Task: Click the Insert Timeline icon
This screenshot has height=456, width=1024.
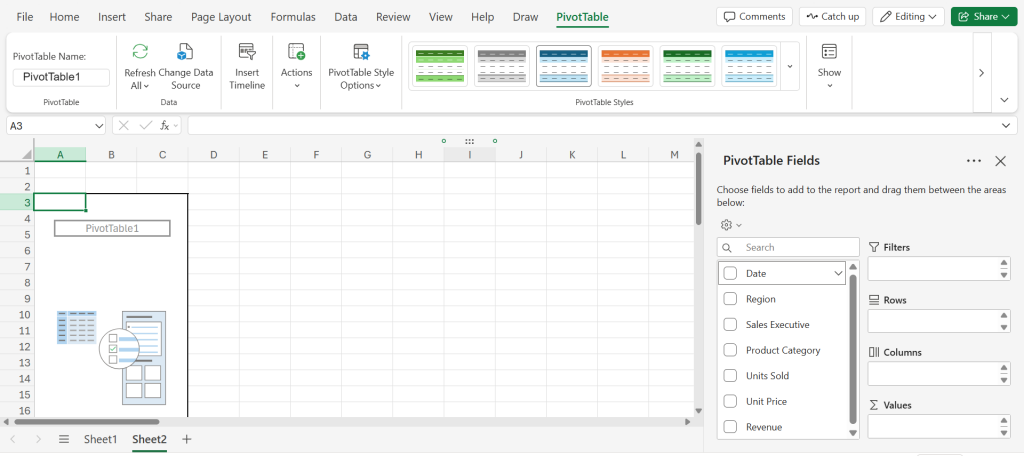Action: tap(247, 53)
